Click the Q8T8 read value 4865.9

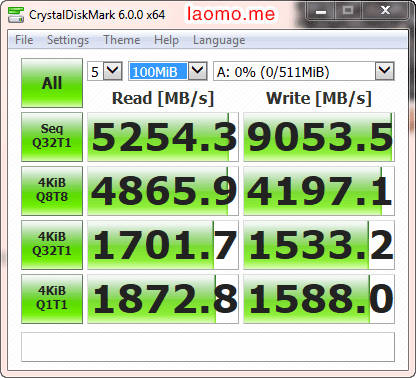pos(163,191)
